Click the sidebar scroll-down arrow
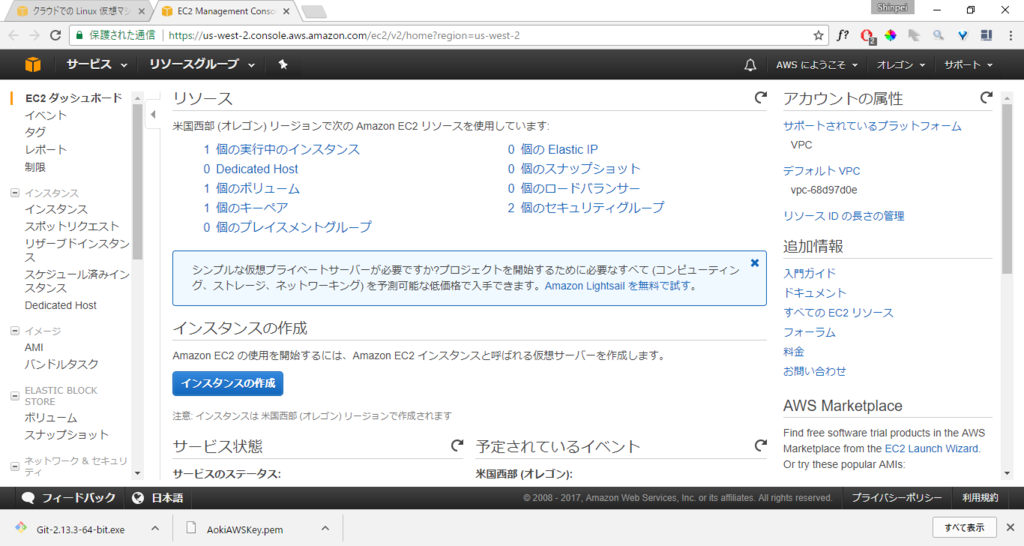This screenshot has width=1024, height=546. 137,473
